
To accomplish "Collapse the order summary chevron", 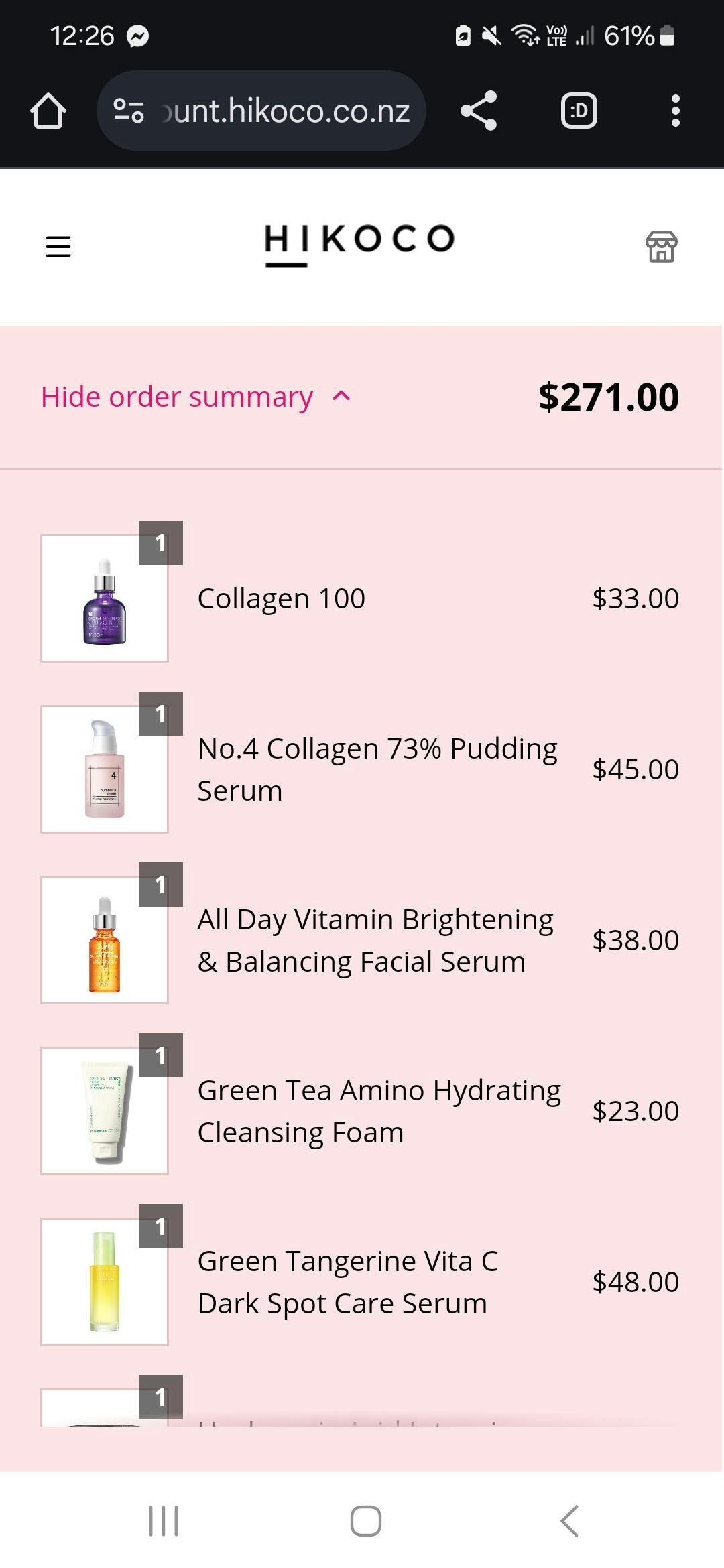I will click(341, 396).
